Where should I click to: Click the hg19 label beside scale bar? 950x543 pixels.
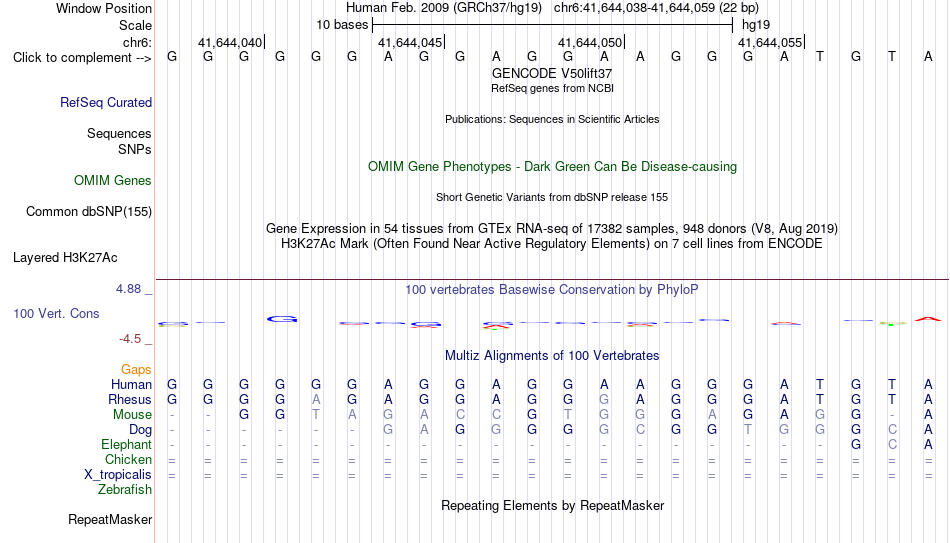pyautogui.click(x=756, y=25)
